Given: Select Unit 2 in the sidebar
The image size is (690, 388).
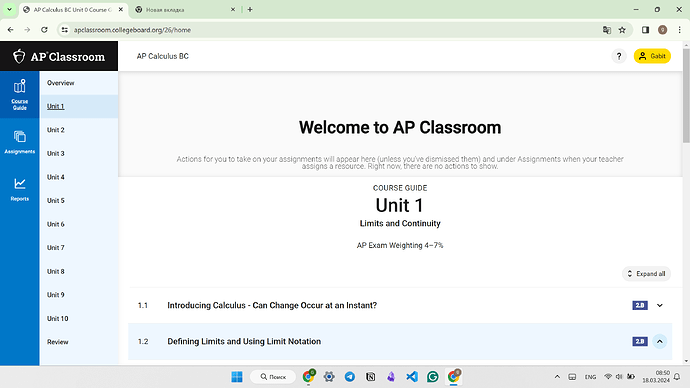Looking at the screenshot, I should click(x=56, y=130).
